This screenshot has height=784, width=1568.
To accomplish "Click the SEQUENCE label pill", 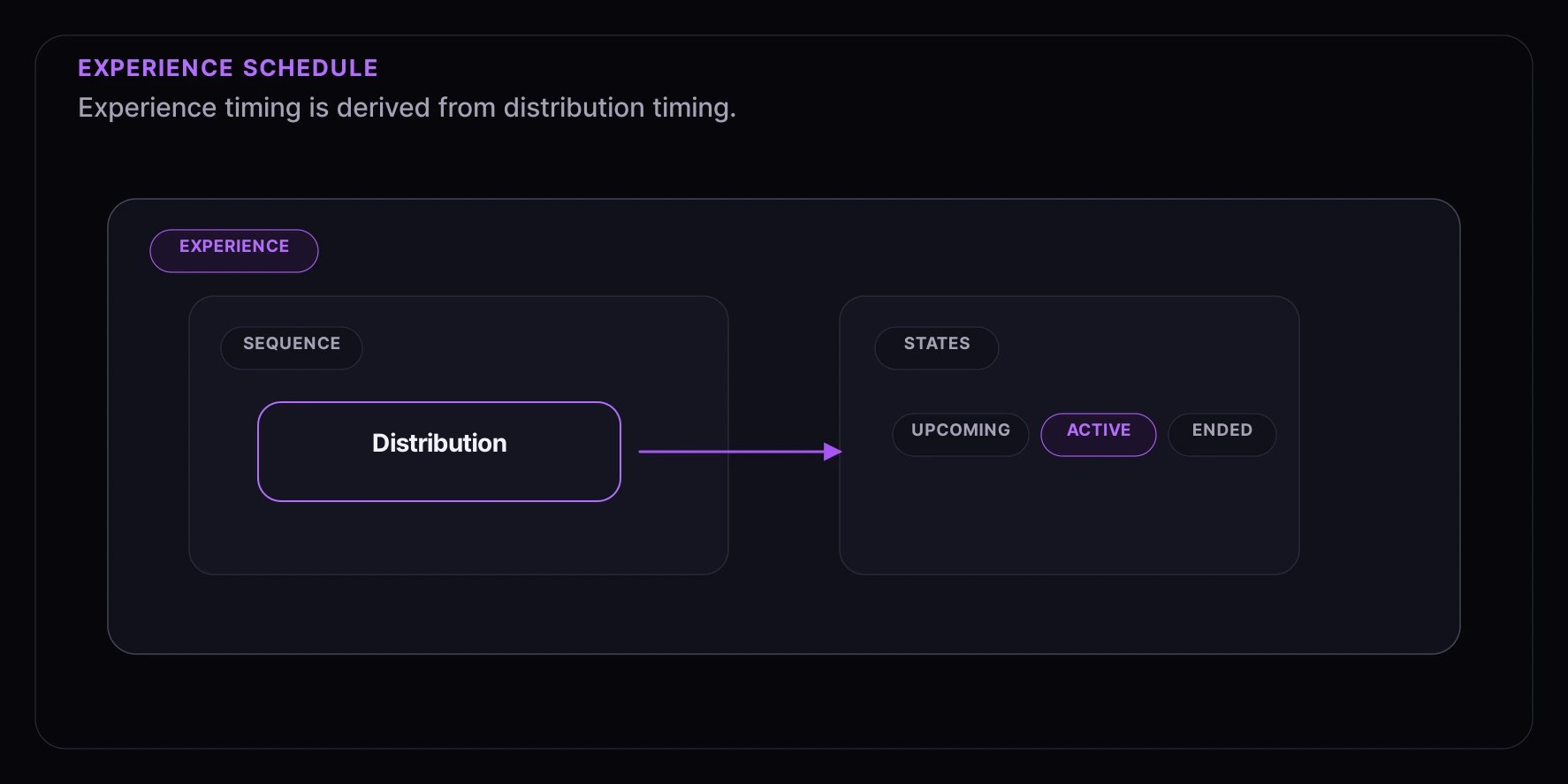I will 292,348.
